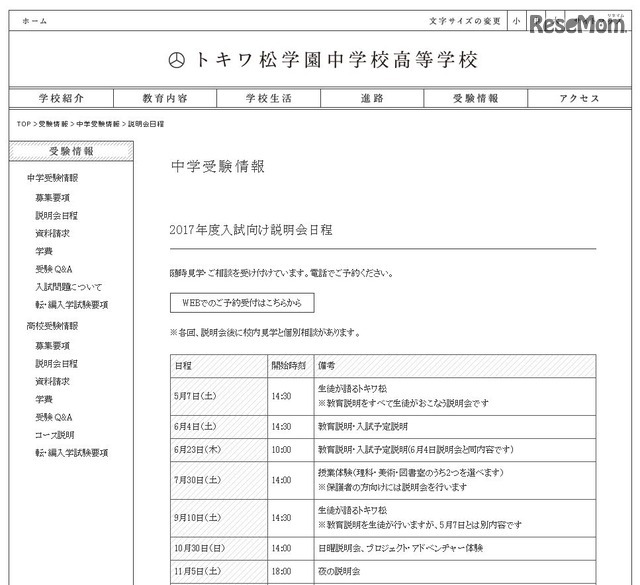
Task: Click the 文字サイズの変更 label
Action: (464, 21)
